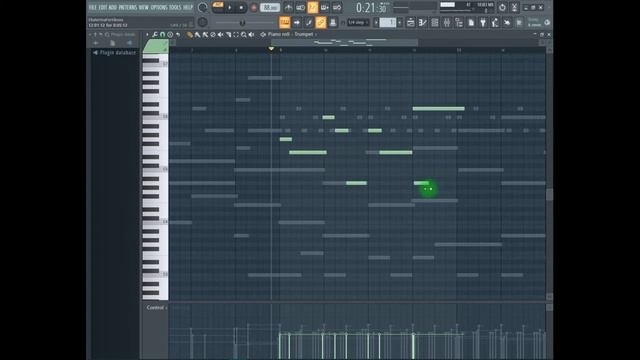Viewport: 640px width, 360px height.
Task: Click the tempo display field
Action: [x=270, y=7]
